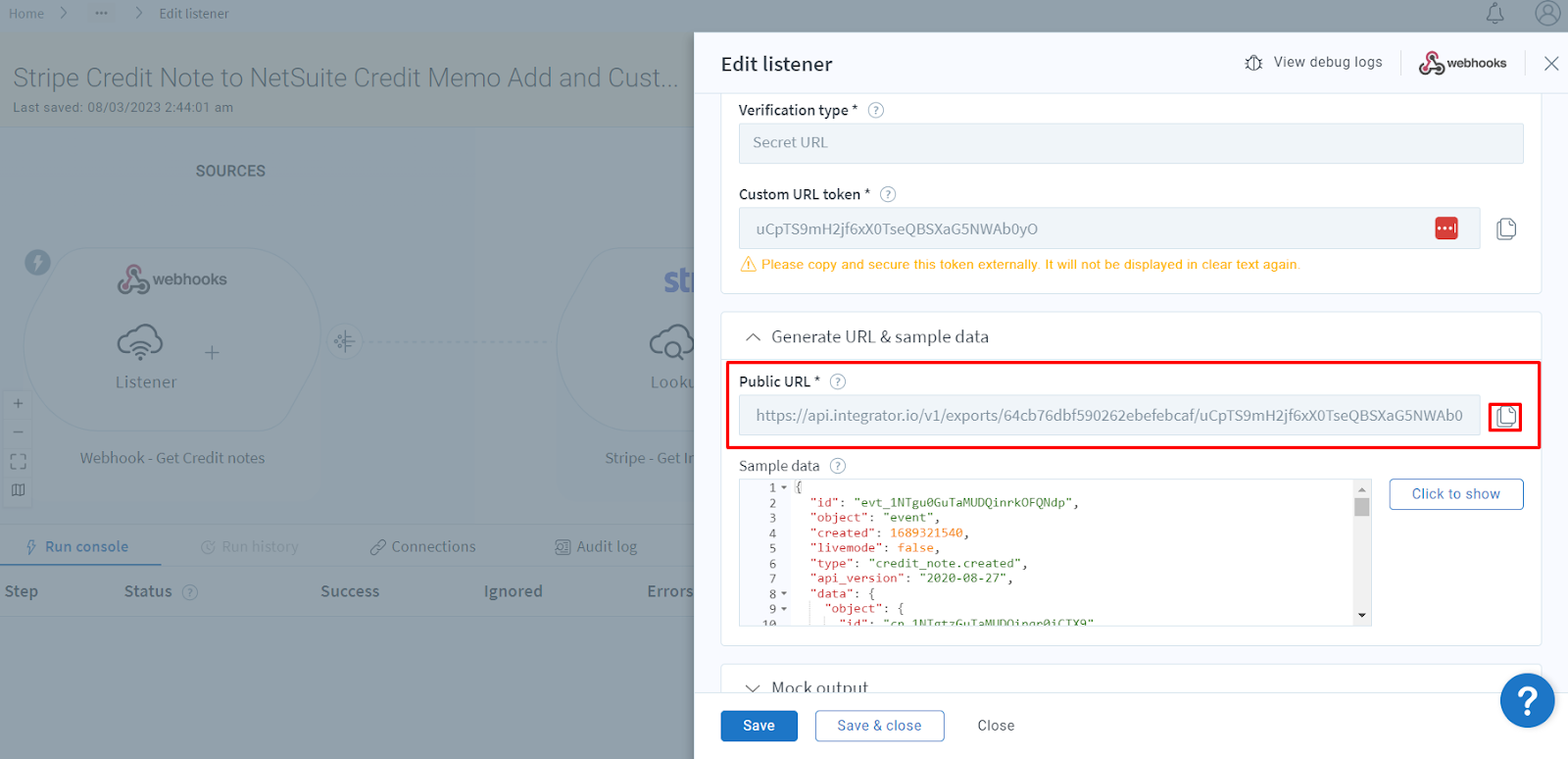Open help for Custom URL token

[888, 194]
